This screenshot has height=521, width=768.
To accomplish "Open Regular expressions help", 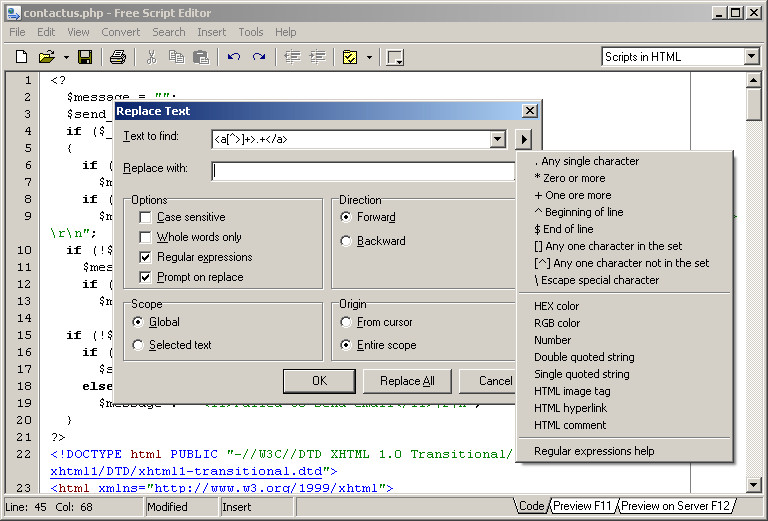I will (x=625, y=451).
